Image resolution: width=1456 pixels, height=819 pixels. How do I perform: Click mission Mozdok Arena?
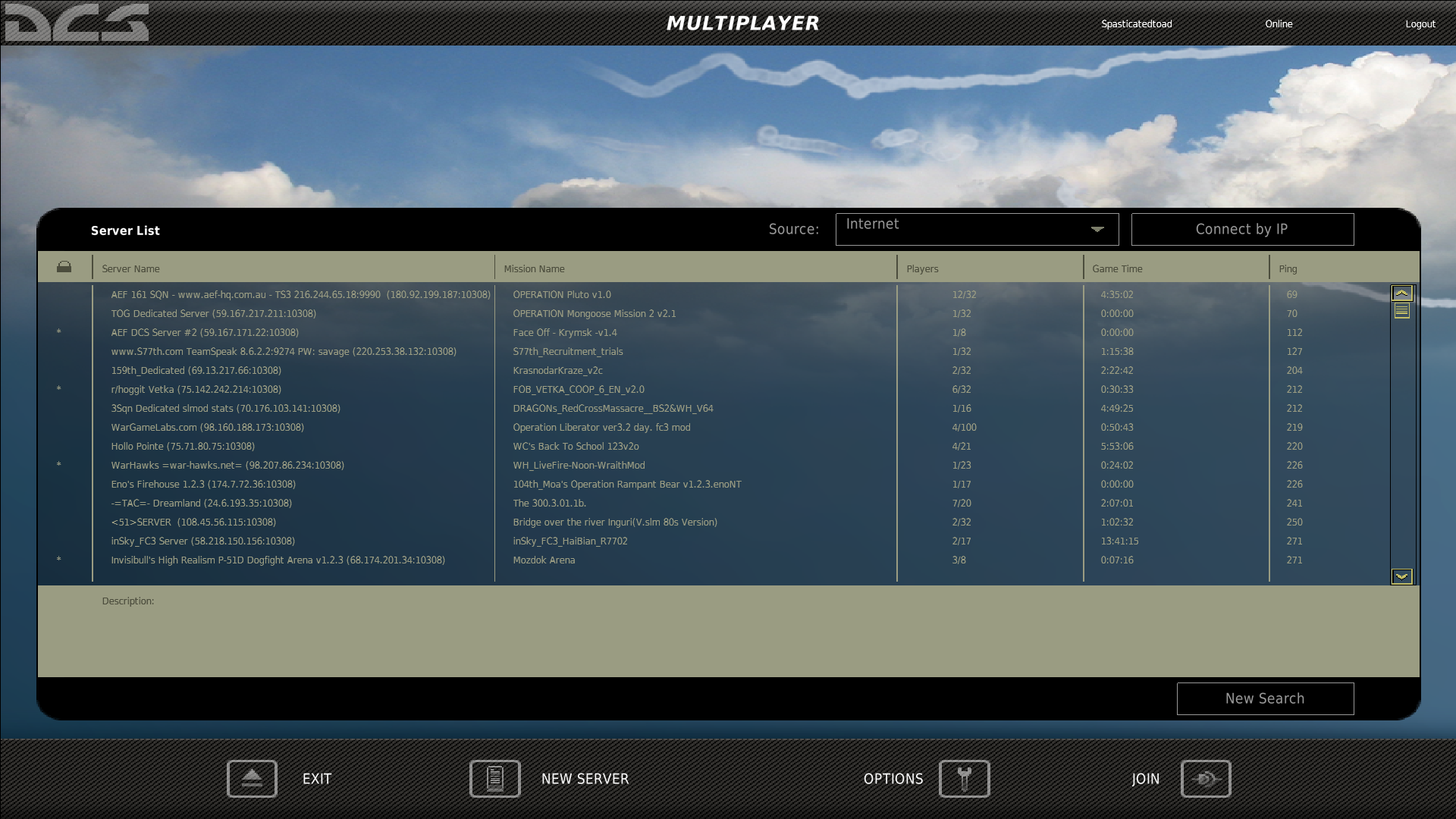click(x=544, y=560)
